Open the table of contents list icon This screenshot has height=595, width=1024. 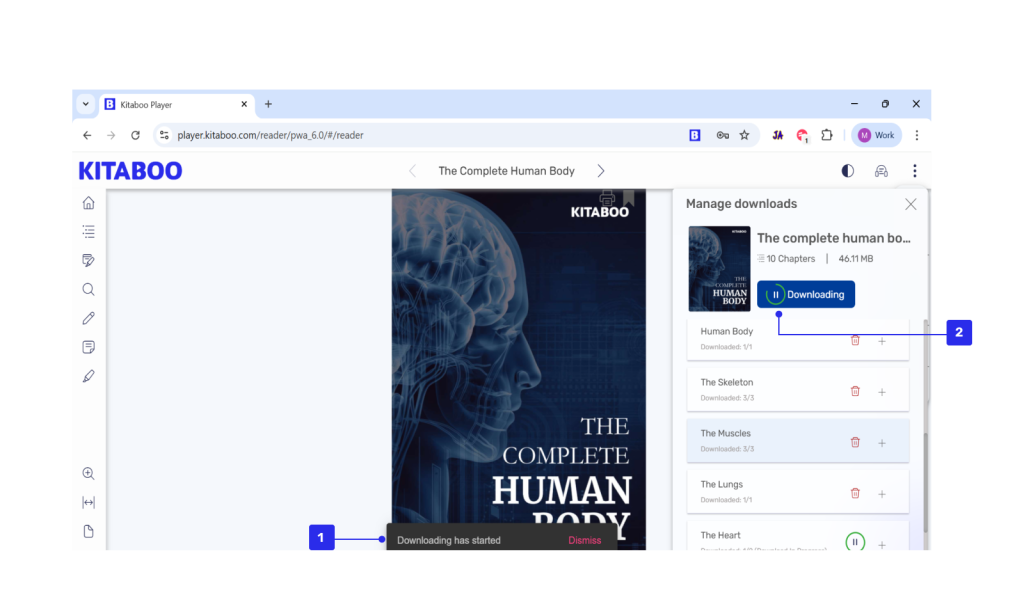pos(89,231)
